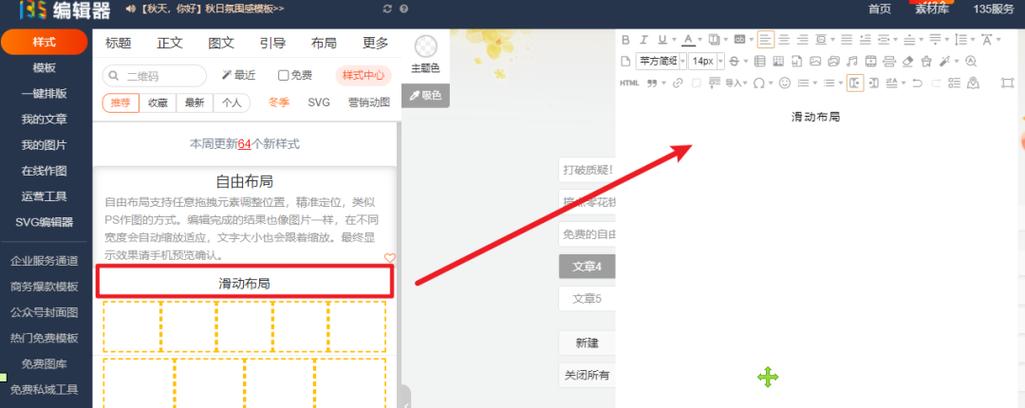The image size is (1025, 408).
Task: Click the float-right layout icon
Action: click(x=873, y=83)
